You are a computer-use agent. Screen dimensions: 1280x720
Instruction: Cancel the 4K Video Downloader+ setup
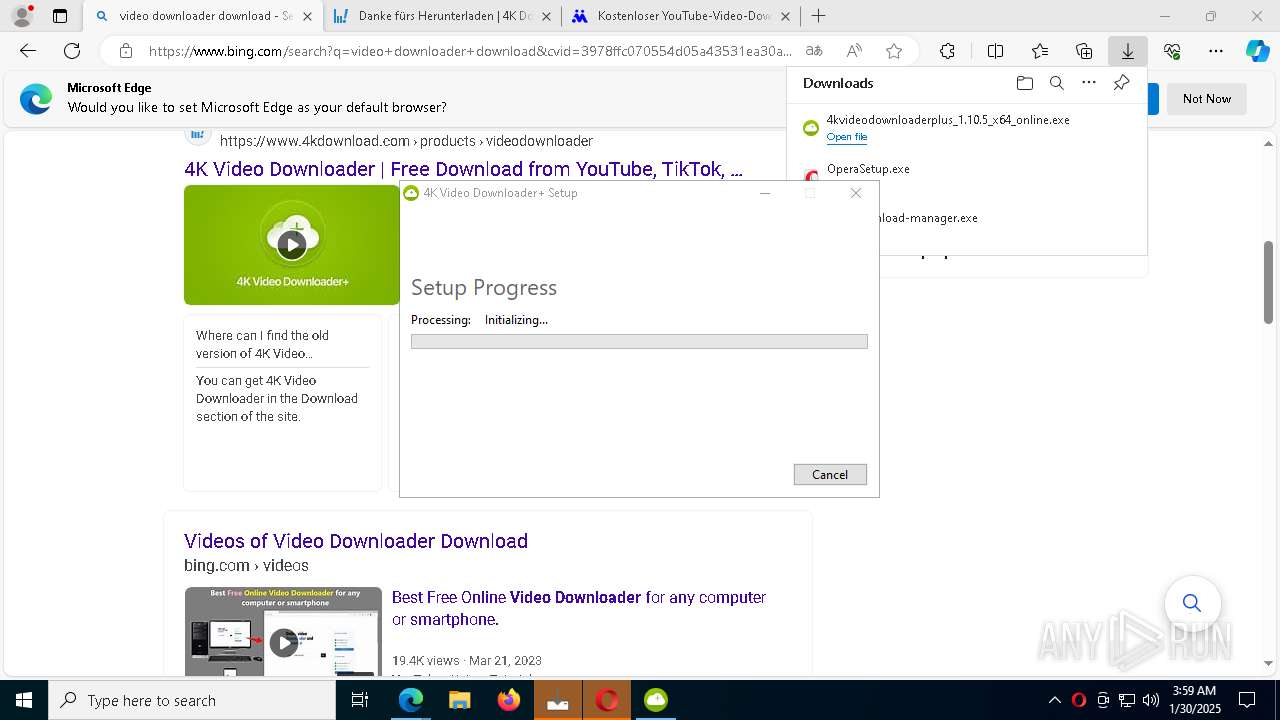830,475
